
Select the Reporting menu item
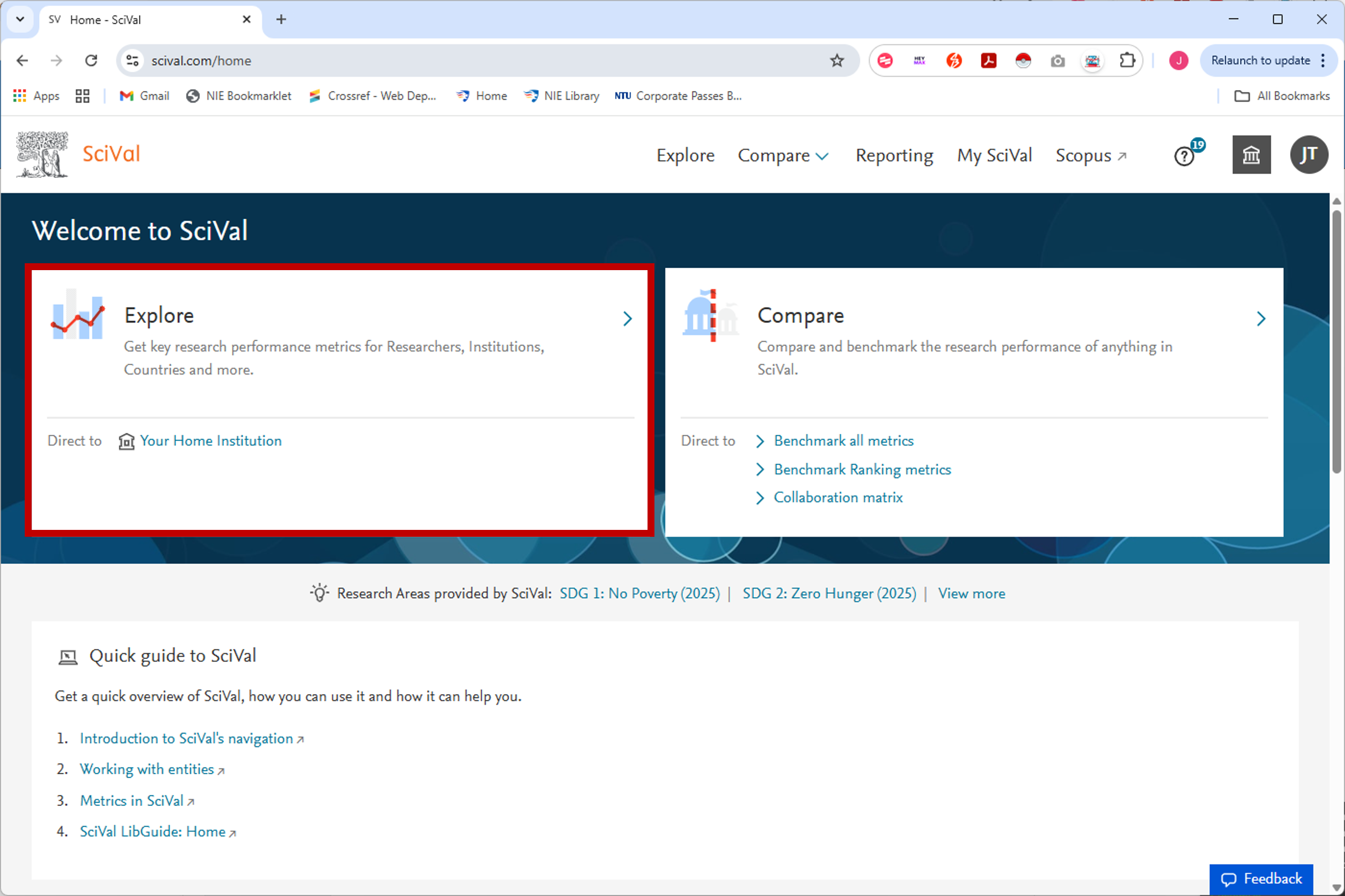coord(894,155)
